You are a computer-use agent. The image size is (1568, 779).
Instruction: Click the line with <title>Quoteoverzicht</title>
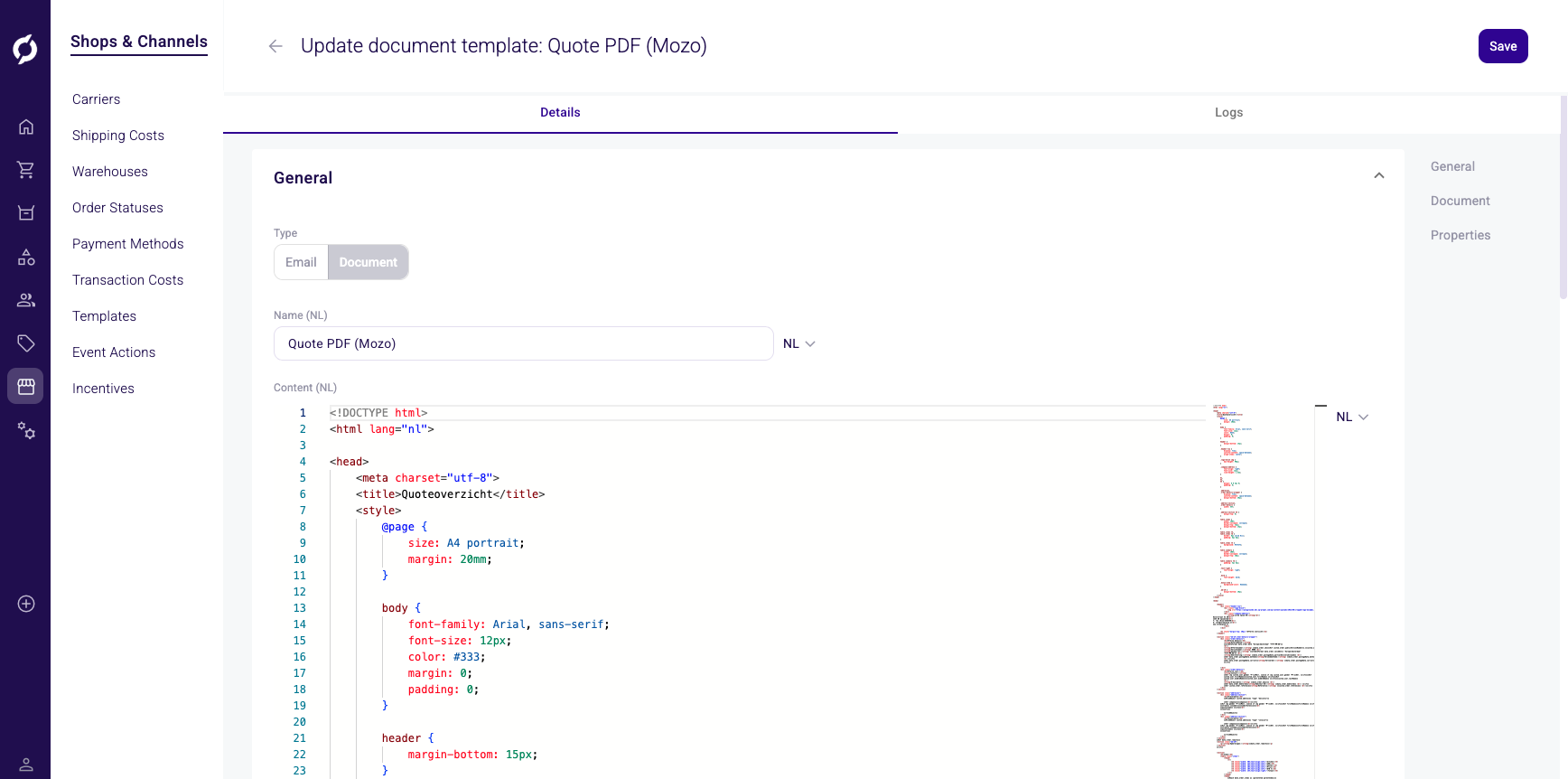pyautogui.click(x=450, y=494)
